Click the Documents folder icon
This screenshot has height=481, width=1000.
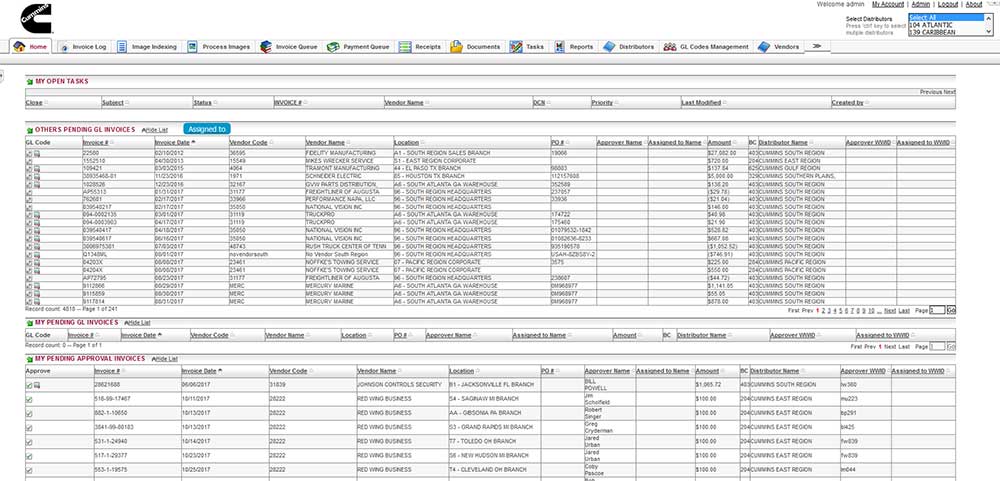pos(457,47)
